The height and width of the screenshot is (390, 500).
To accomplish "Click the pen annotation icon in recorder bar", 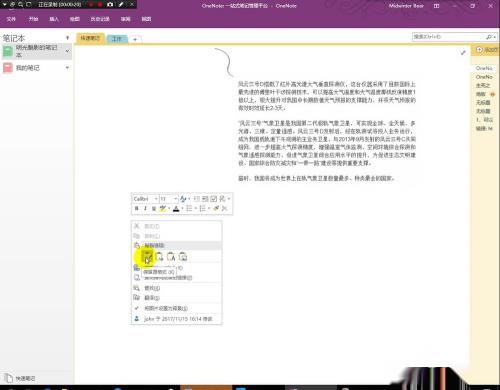I will [121, 4].
